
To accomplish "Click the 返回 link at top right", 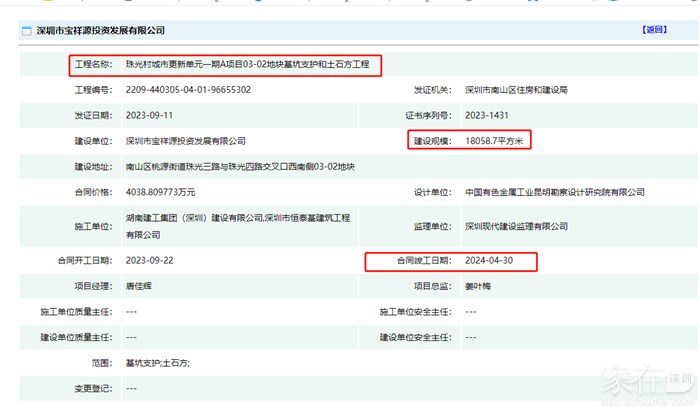I will click(654, 31).
